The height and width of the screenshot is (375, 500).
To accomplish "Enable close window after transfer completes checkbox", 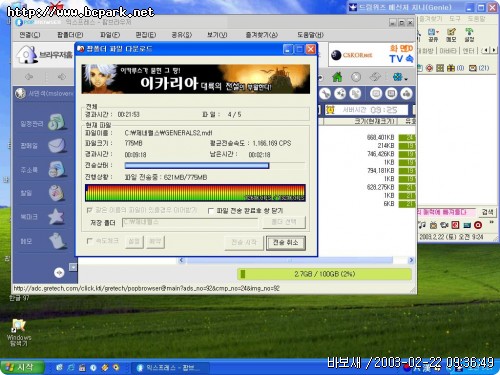I will click(211, 211).
